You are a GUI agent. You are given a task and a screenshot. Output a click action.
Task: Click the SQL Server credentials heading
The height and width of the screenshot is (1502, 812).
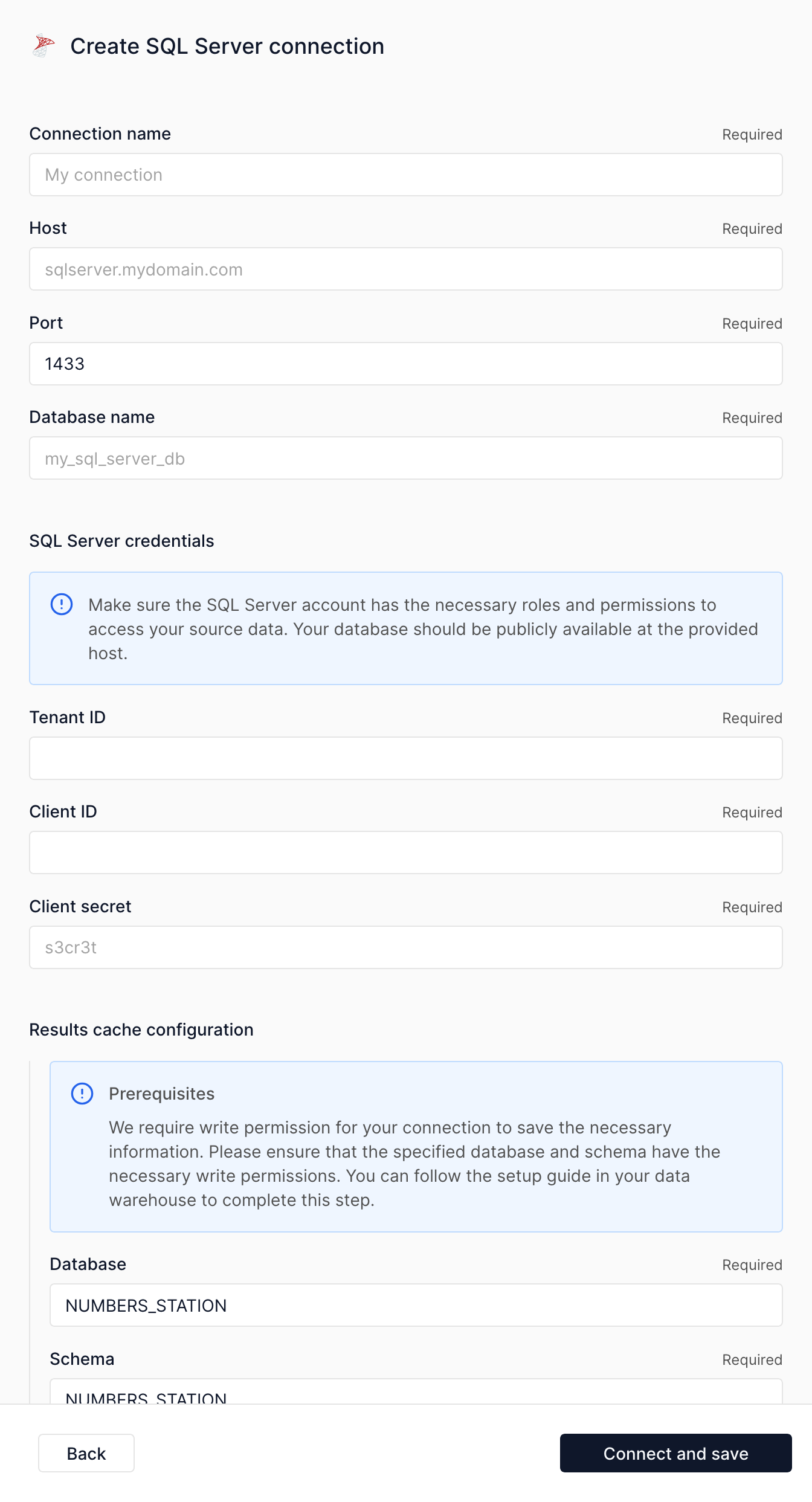122,541
